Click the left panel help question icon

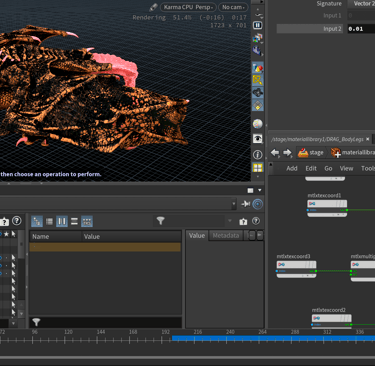click(x=17, y=221)
